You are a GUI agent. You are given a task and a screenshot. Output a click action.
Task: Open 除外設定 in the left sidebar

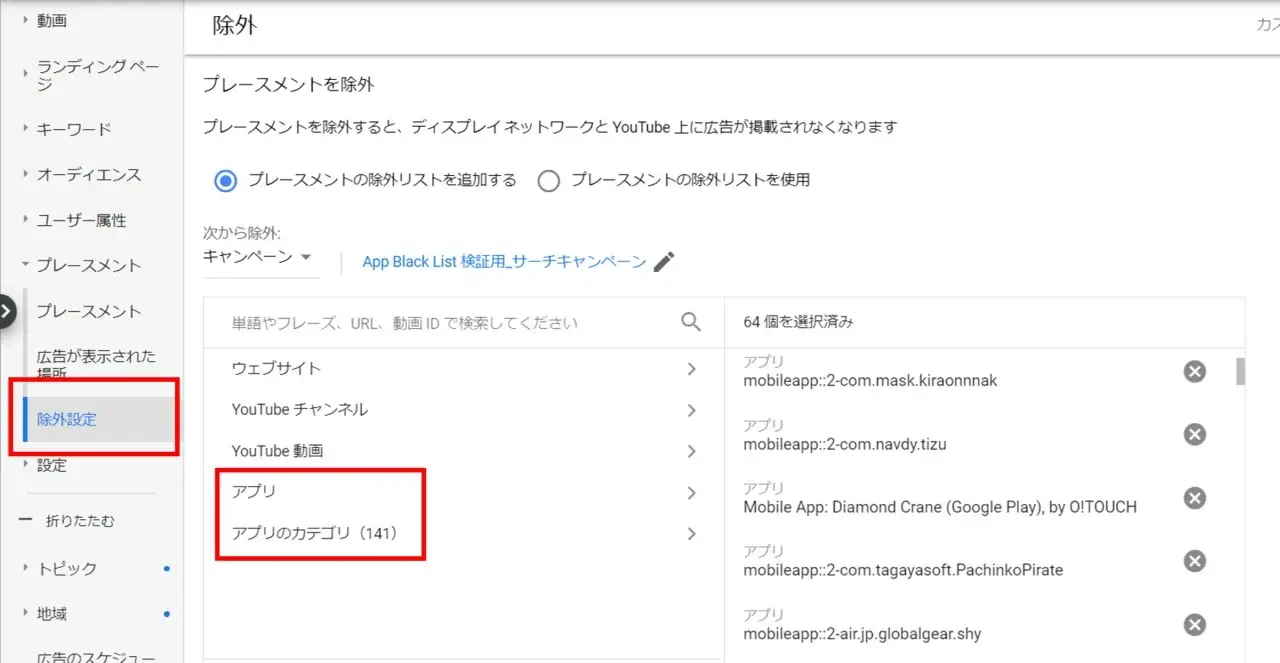(x=67, y=420)
